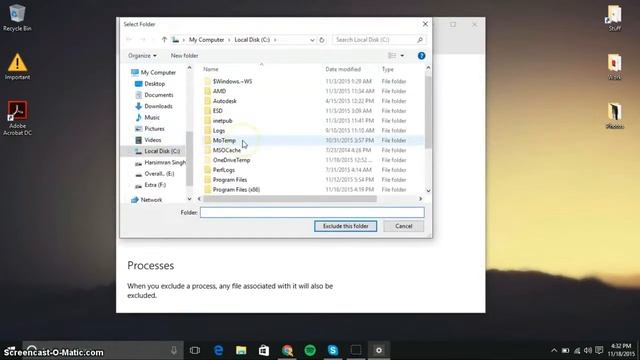Open the Important desktop icon
This screenshot has height=360, width=640.
pyautogui.click(x=17, y=67)
